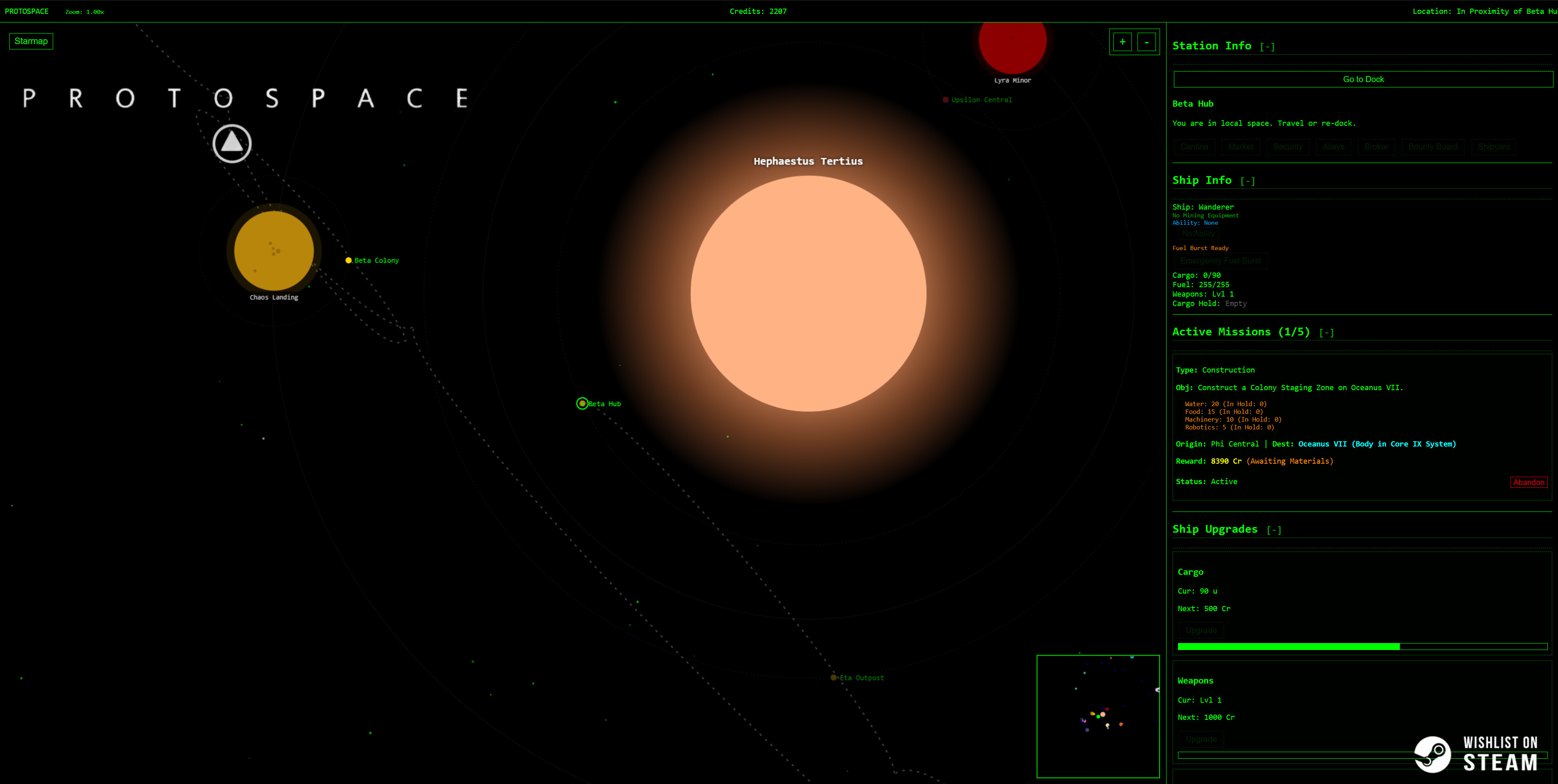Select the Beta Colony yellow station dot

pos(349,260)
